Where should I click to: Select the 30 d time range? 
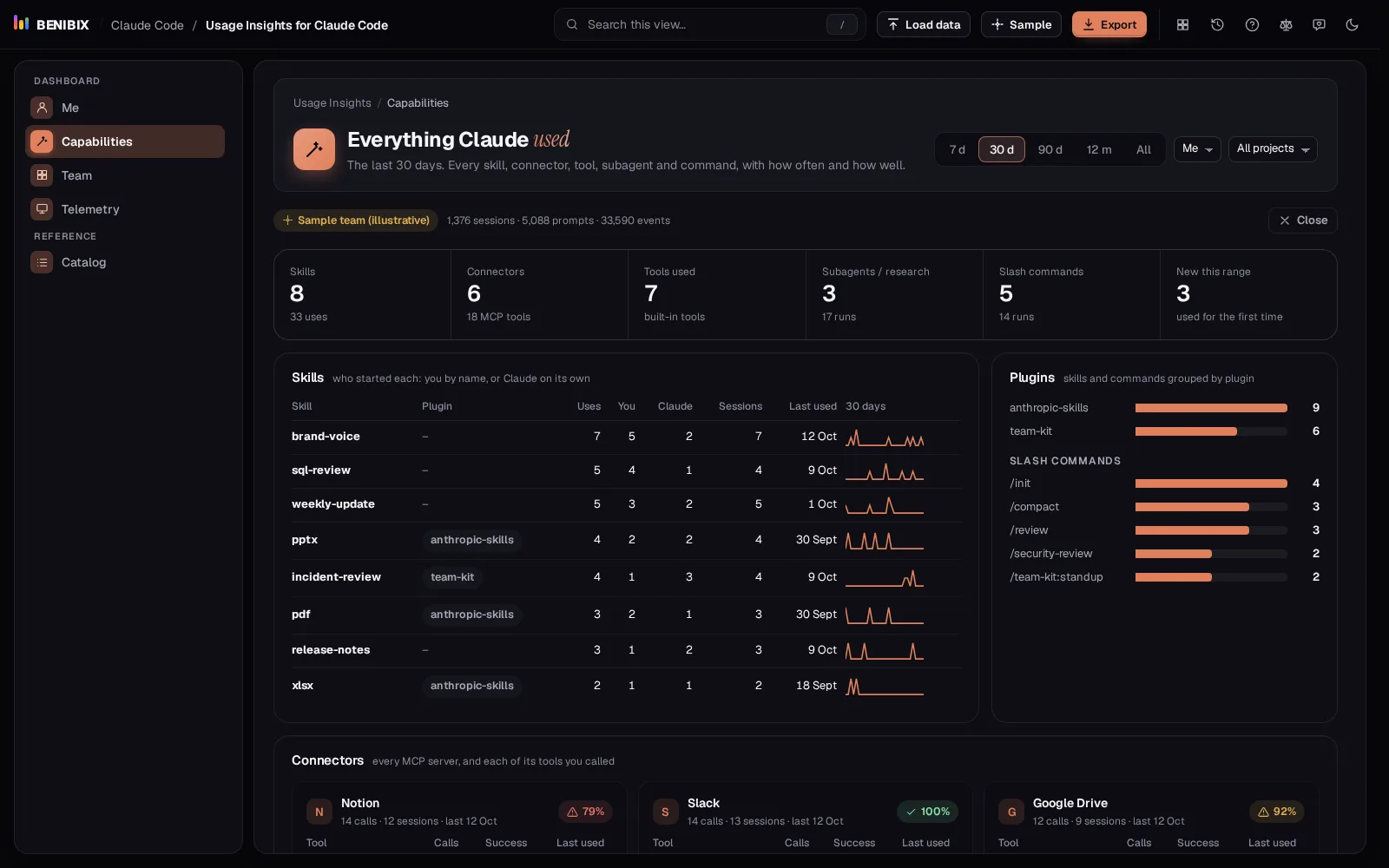coord(1002,149)
